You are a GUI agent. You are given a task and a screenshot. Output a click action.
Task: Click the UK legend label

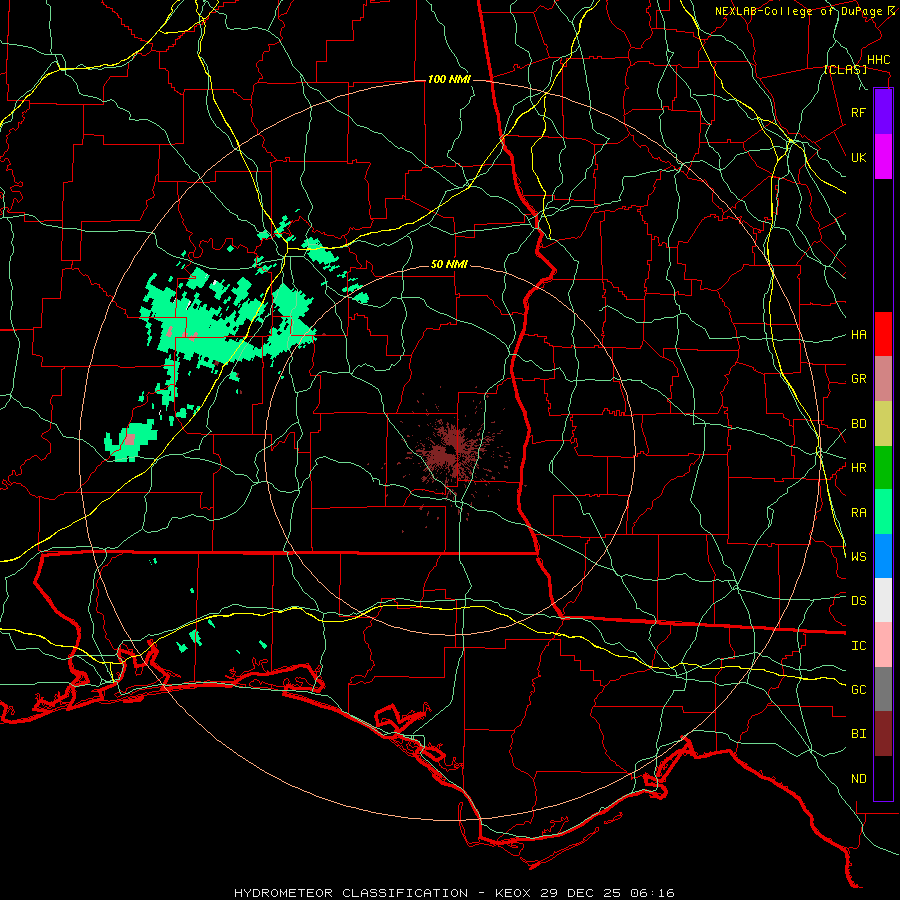(859, 157)
